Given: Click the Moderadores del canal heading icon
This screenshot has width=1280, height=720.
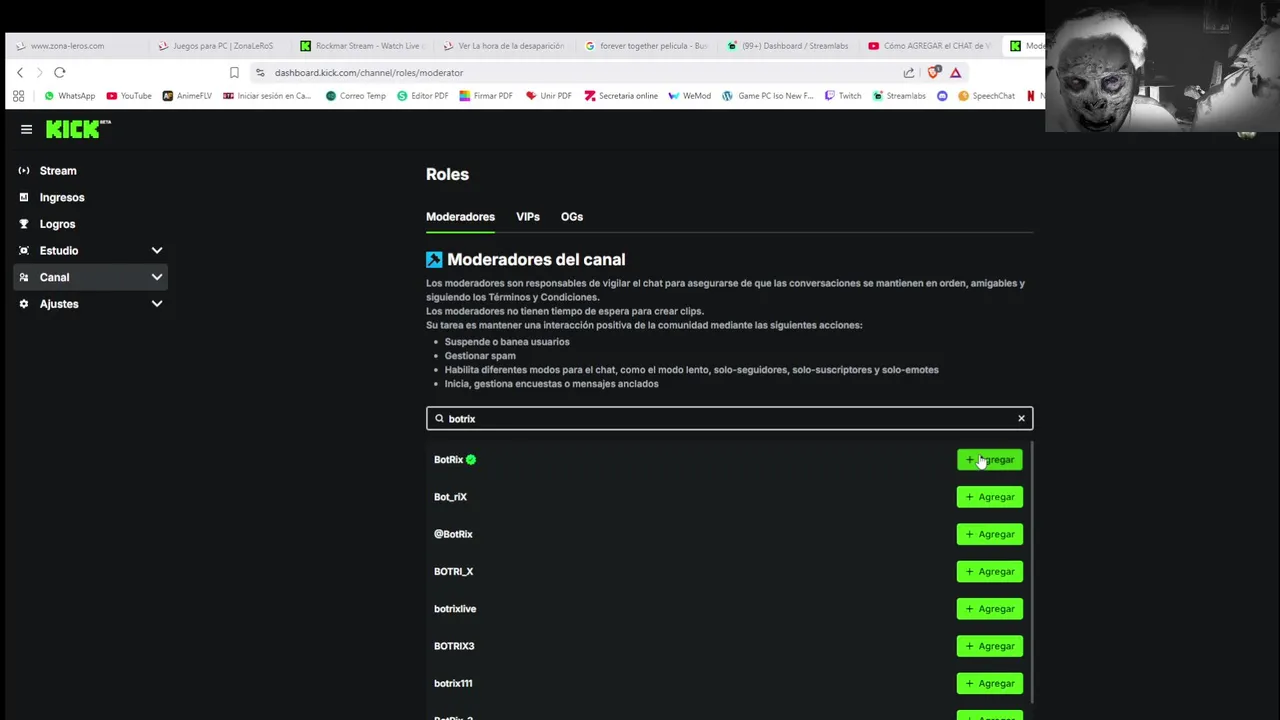Looking at the screenshot, I should (x=434, y=260).
